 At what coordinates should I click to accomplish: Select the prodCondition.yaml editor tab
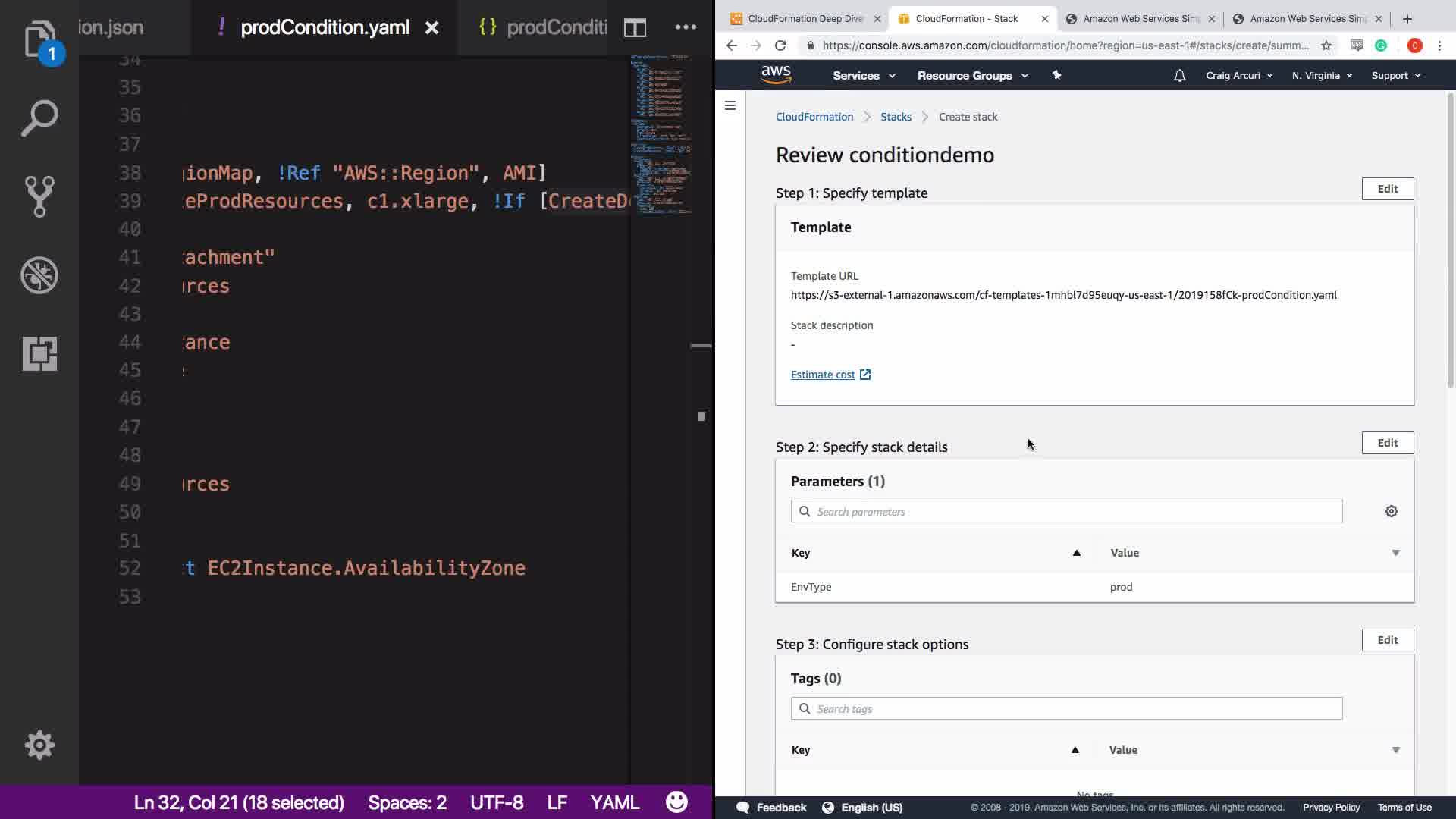[x=325, y=28]
